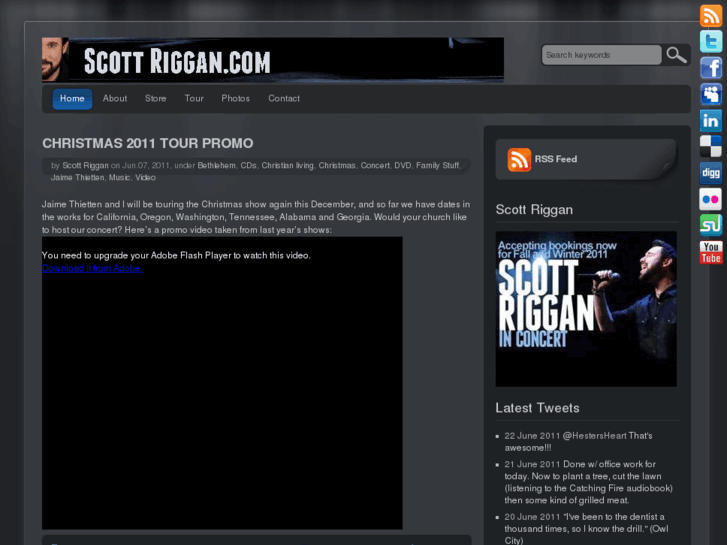
Task: Open the LinkedIn icon in the social sidebar
Action: (x=711, y=121)
